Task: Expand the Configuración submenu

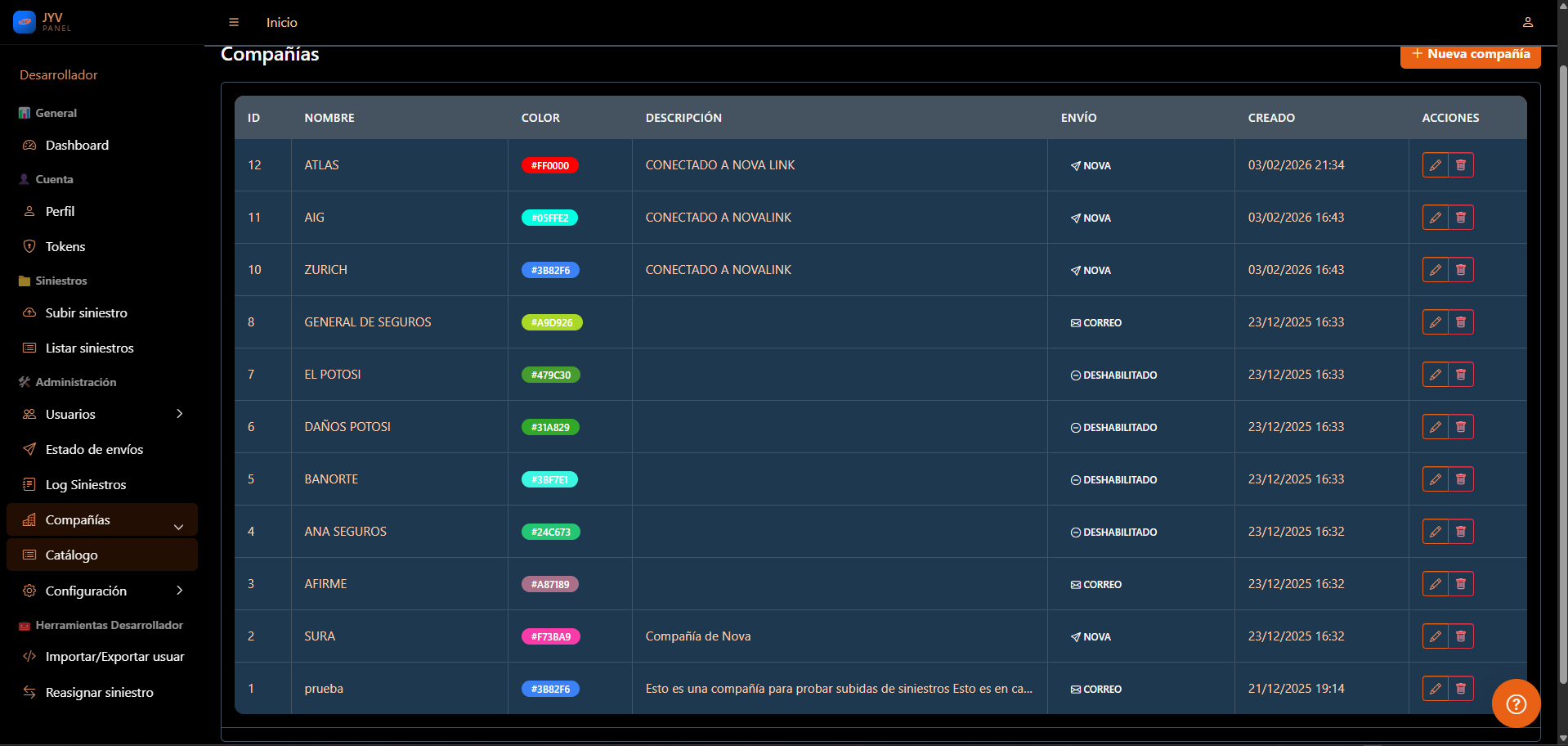Action: tap(180, 591)
